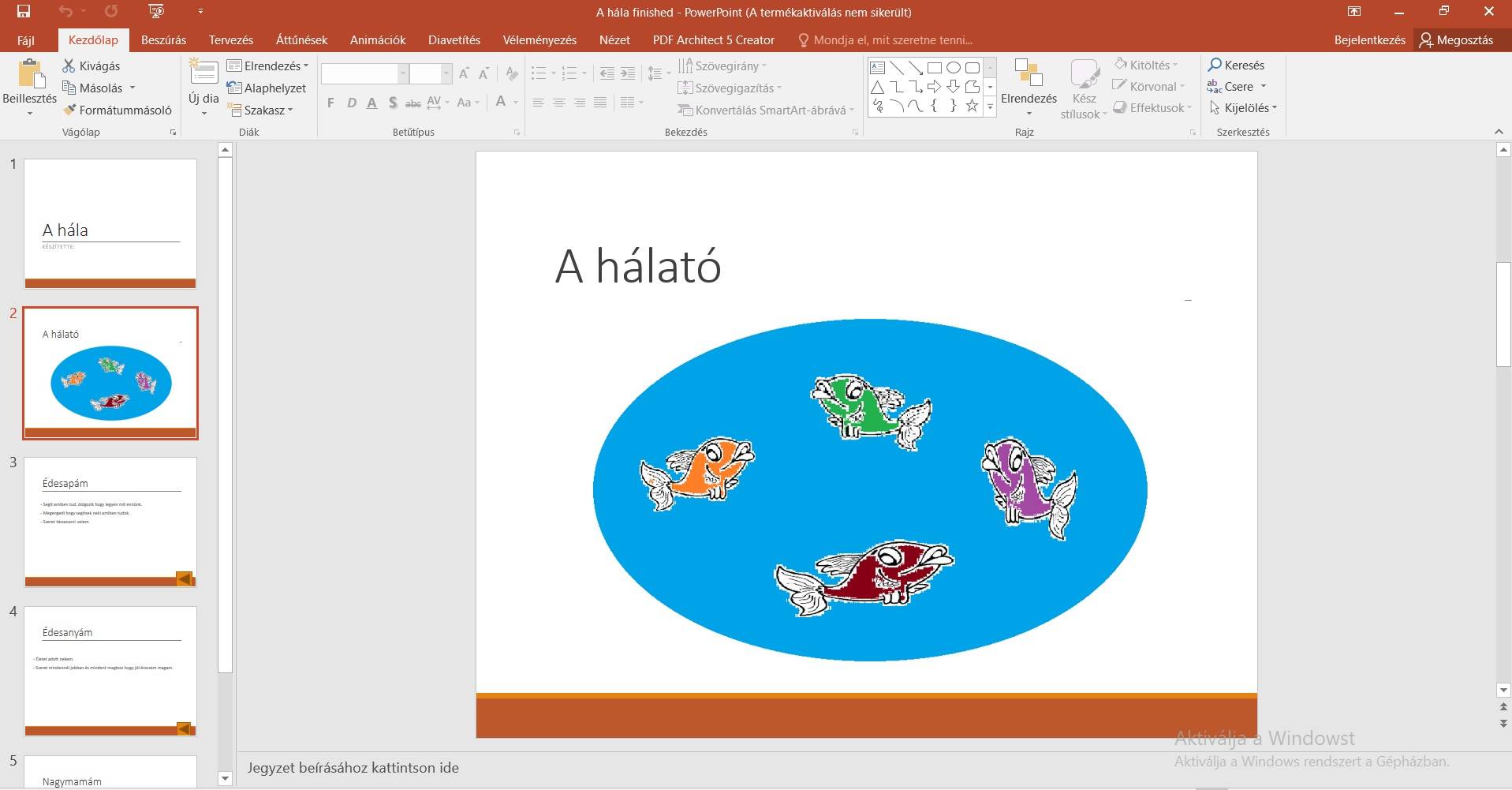Image resolution: width=1512 pixels, height=790 pixels.
Task: Open Effektusok shape effects dropdown
Action: (x=1152, y=107)
